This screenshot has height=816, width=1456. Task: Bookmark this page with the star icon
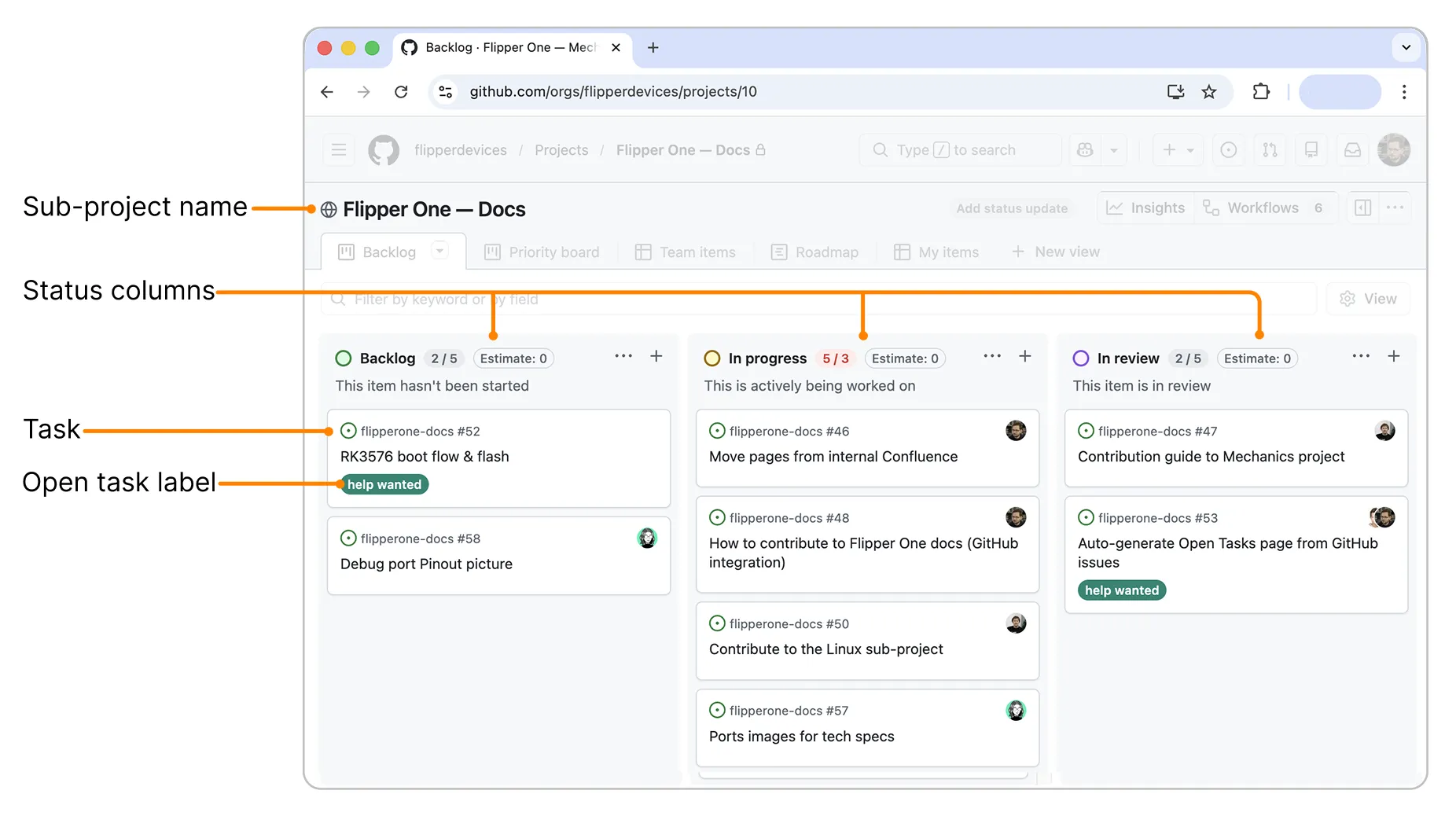pyautogui.click(x=1209, y=92)
